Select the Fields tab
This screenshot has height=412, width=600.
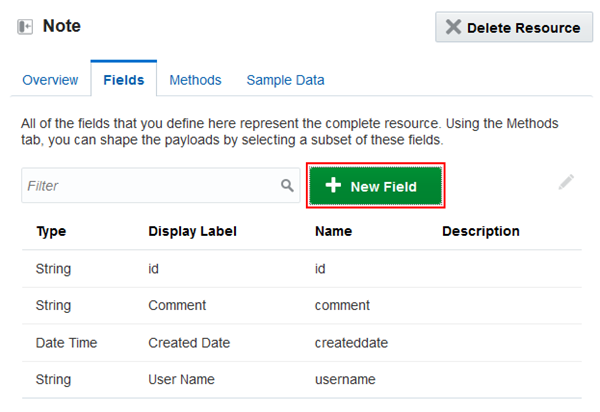coord(124,80)
